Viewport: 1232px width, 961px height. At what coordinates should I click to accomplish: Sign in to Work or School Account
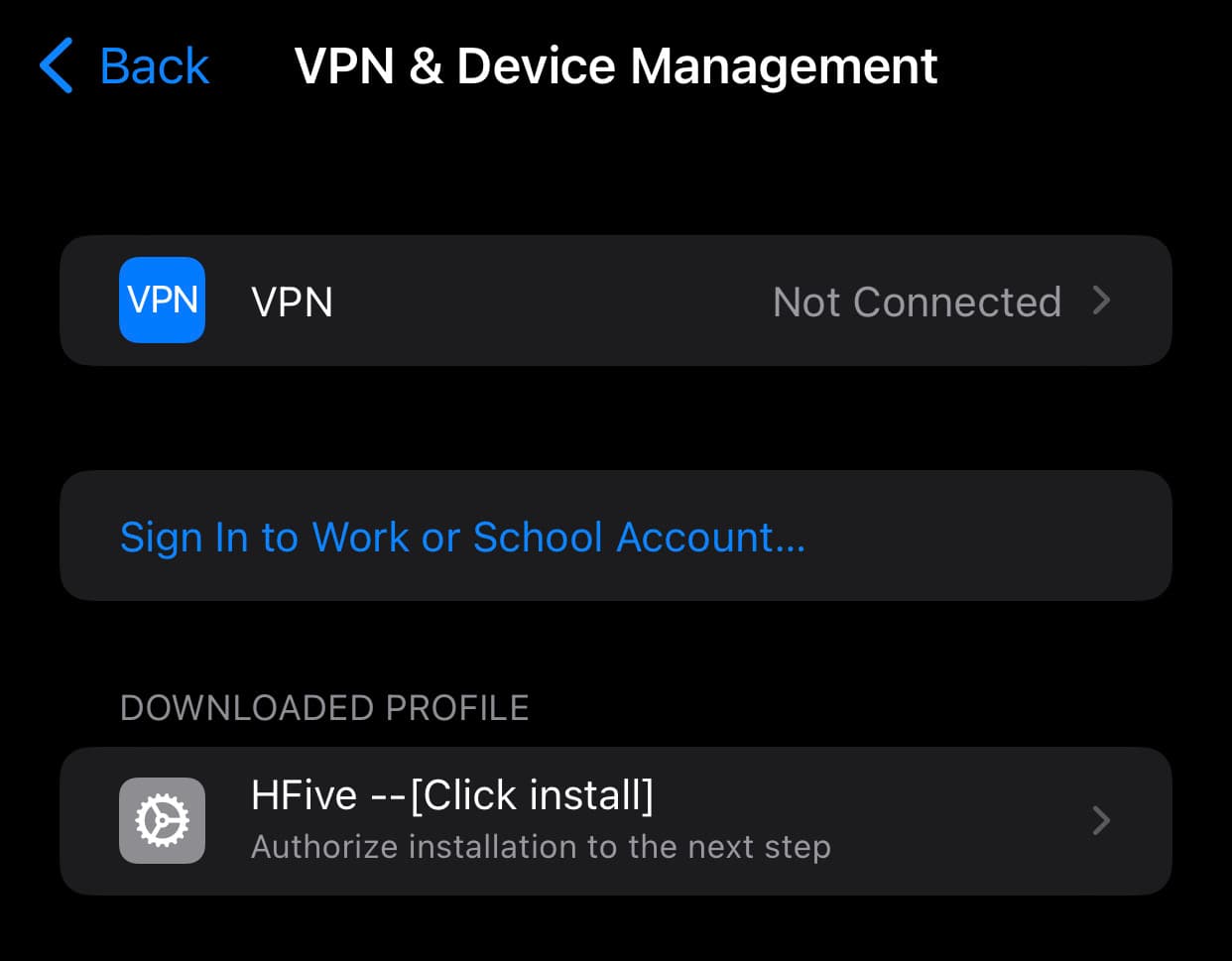(x=462, y=537)
